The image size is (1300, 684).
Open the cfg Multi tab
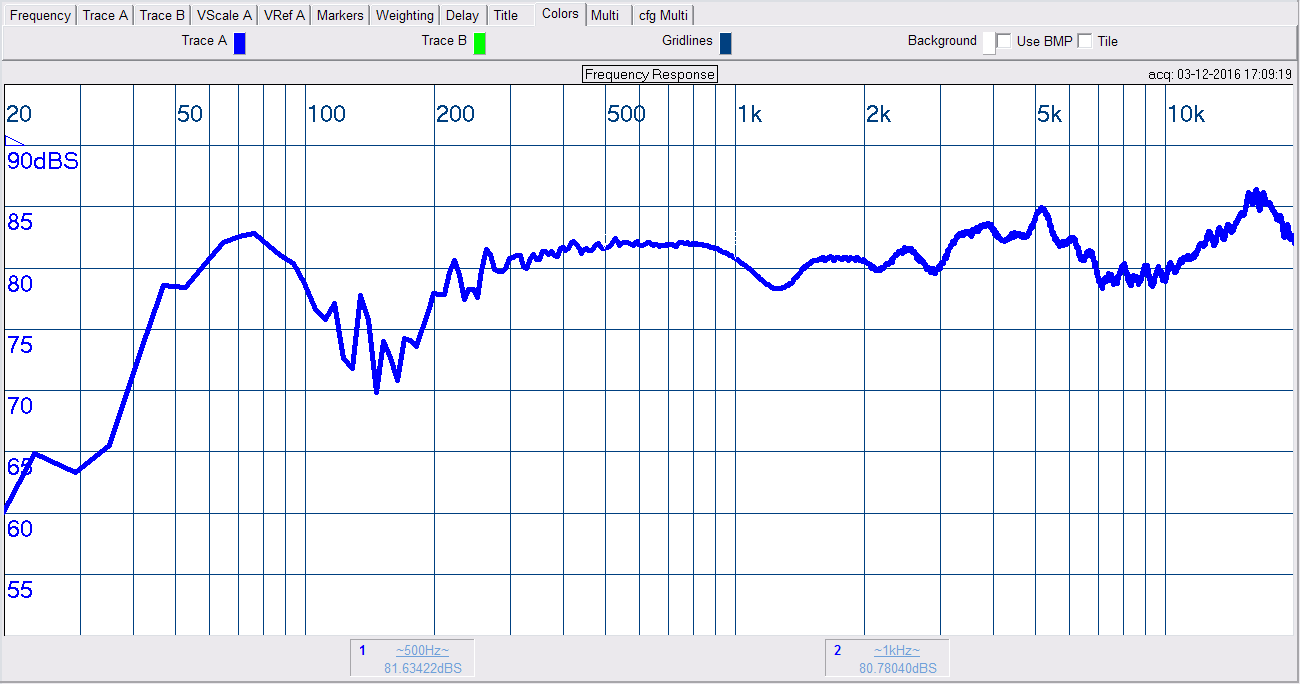coord(663,15)
